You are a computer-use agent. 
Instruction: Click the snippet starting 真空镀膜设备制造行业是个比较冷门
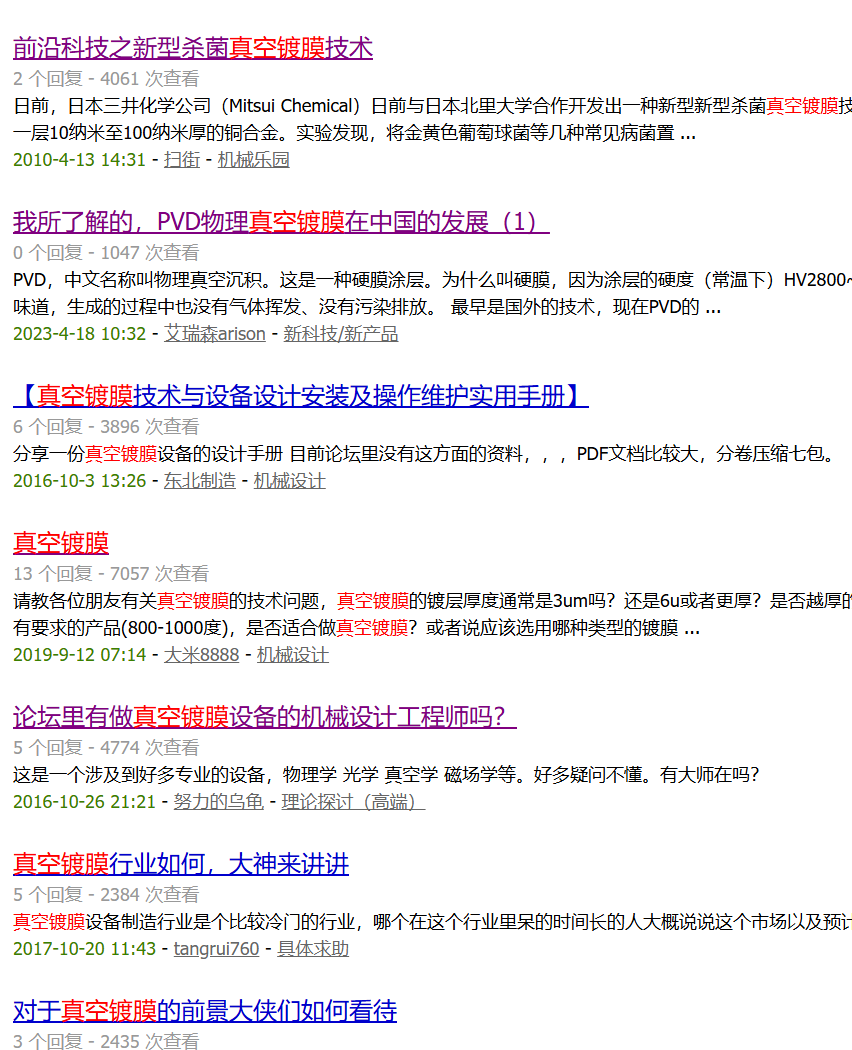pyautogui.click(x=432, y=922)
